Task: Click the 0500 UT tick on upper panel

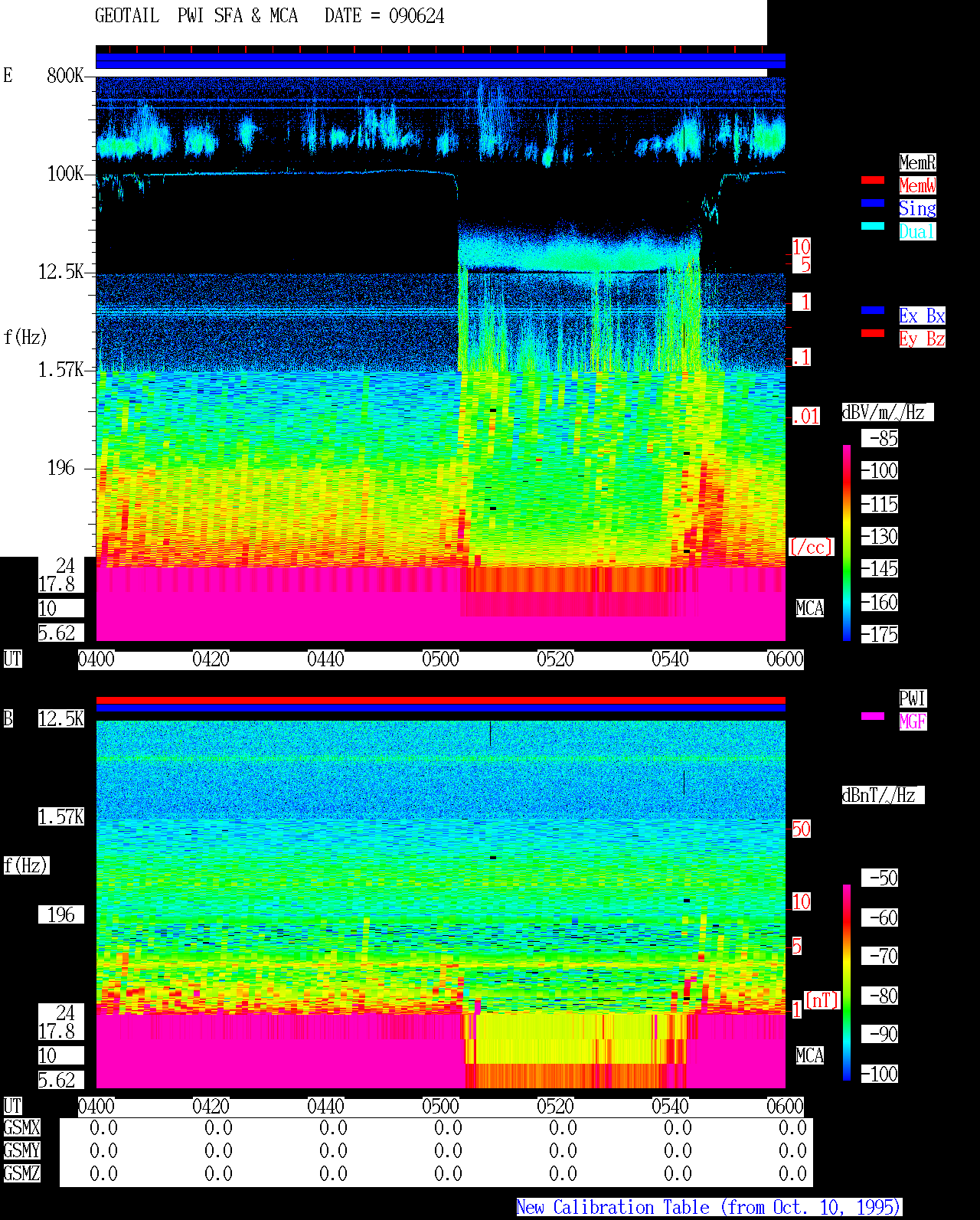Action: coord(441,659)
